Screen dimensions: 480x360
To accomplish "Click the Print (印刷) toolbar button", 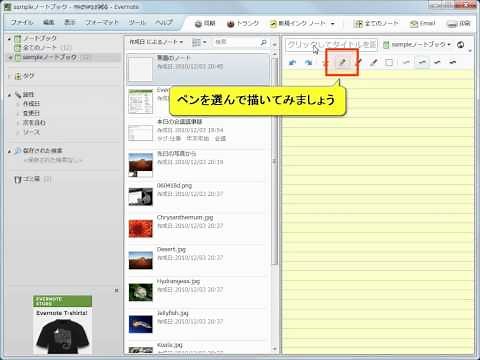I will coord(459,23).
